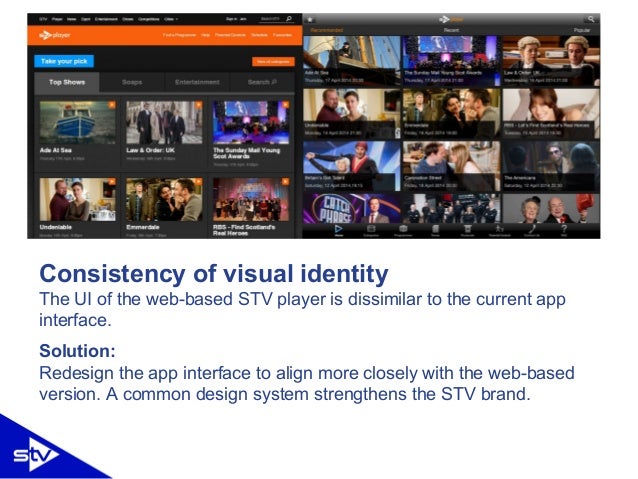Click the Take your pick button
The width and height of the screenshot is (638, 479).
(x=64, y=61)
